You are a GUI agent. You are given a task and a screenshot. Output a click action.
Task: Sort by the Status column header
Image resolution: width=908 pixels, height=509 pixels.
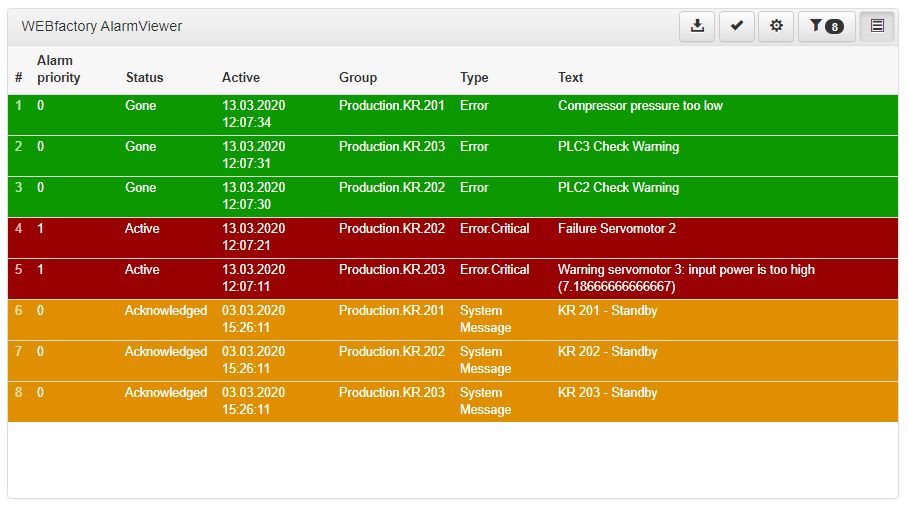144,78
